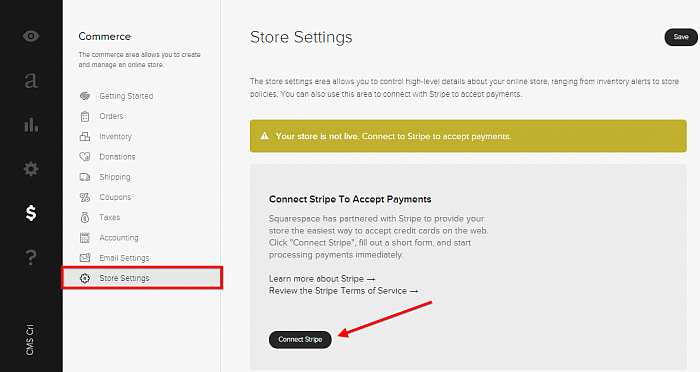Click the Orders clipboard icon

(85, 116)
